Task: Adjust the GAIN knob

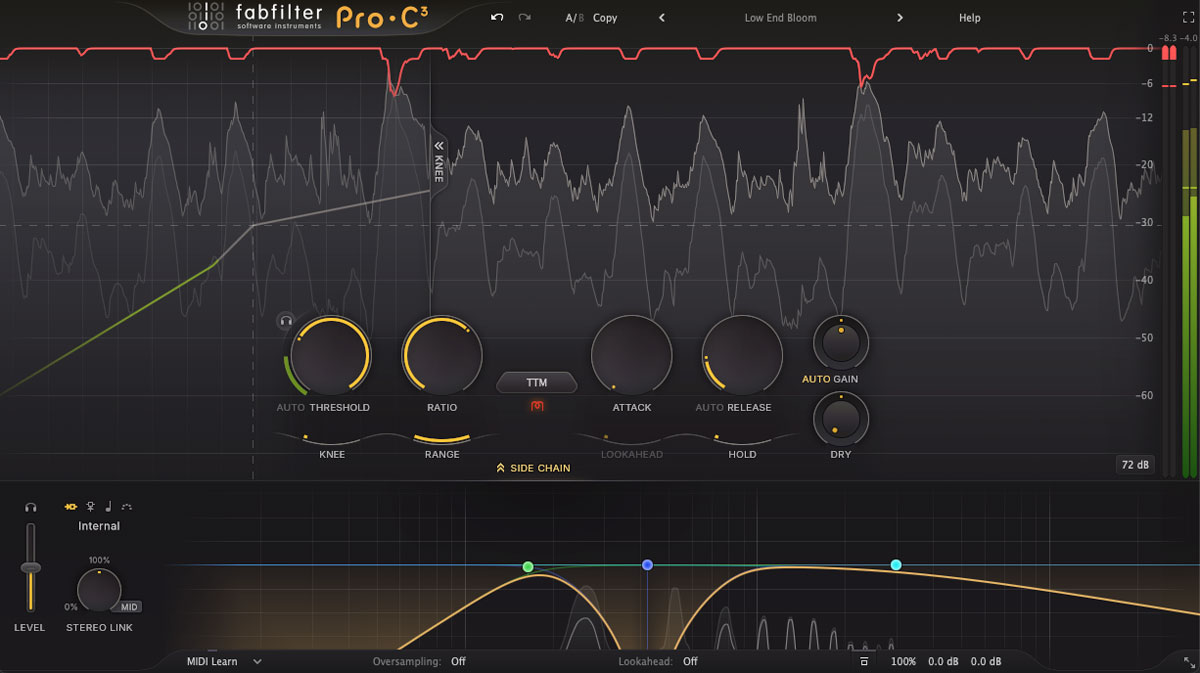Action: click(841, 343)
